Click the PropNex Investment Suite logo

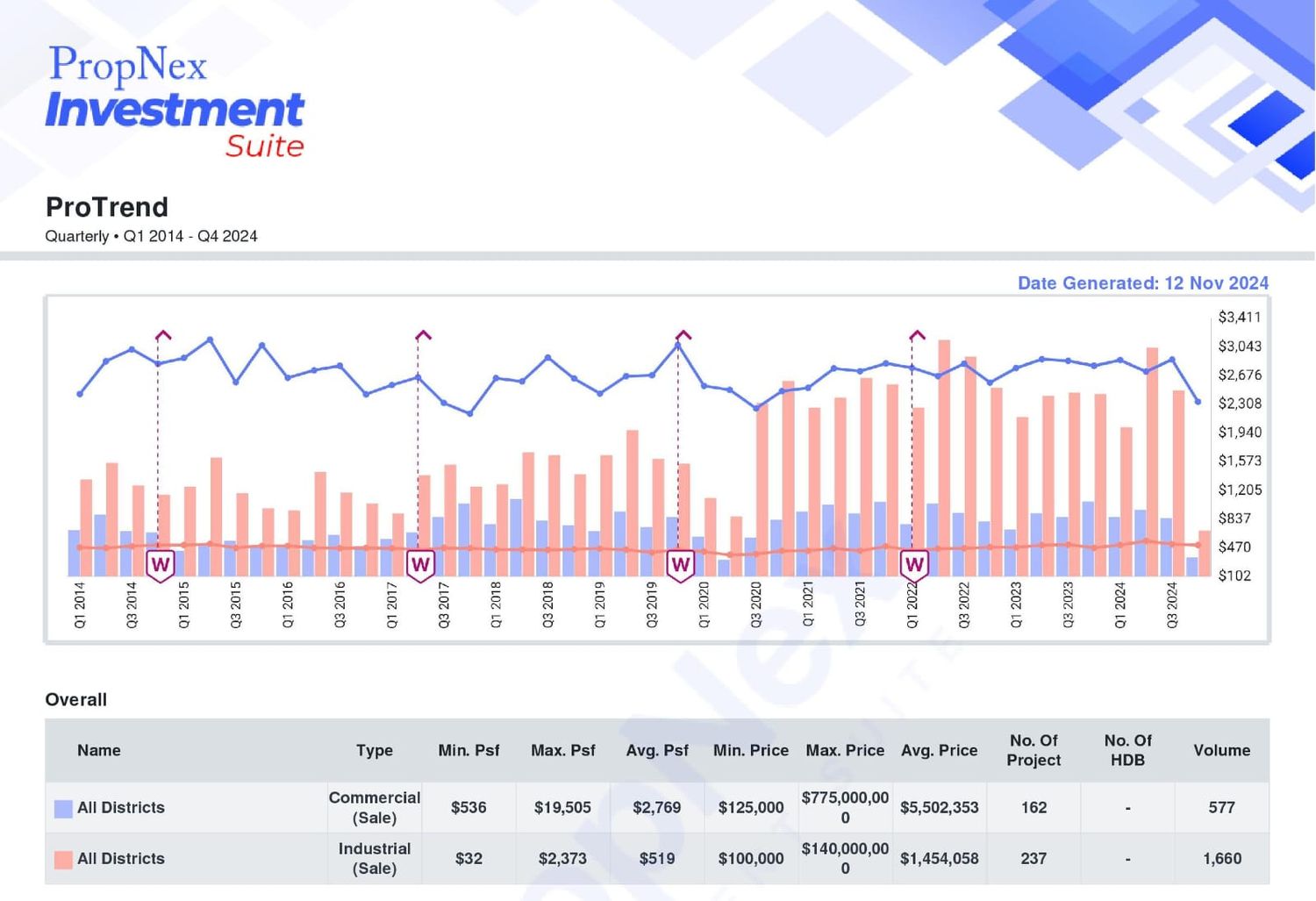click(x=175, y=101)
